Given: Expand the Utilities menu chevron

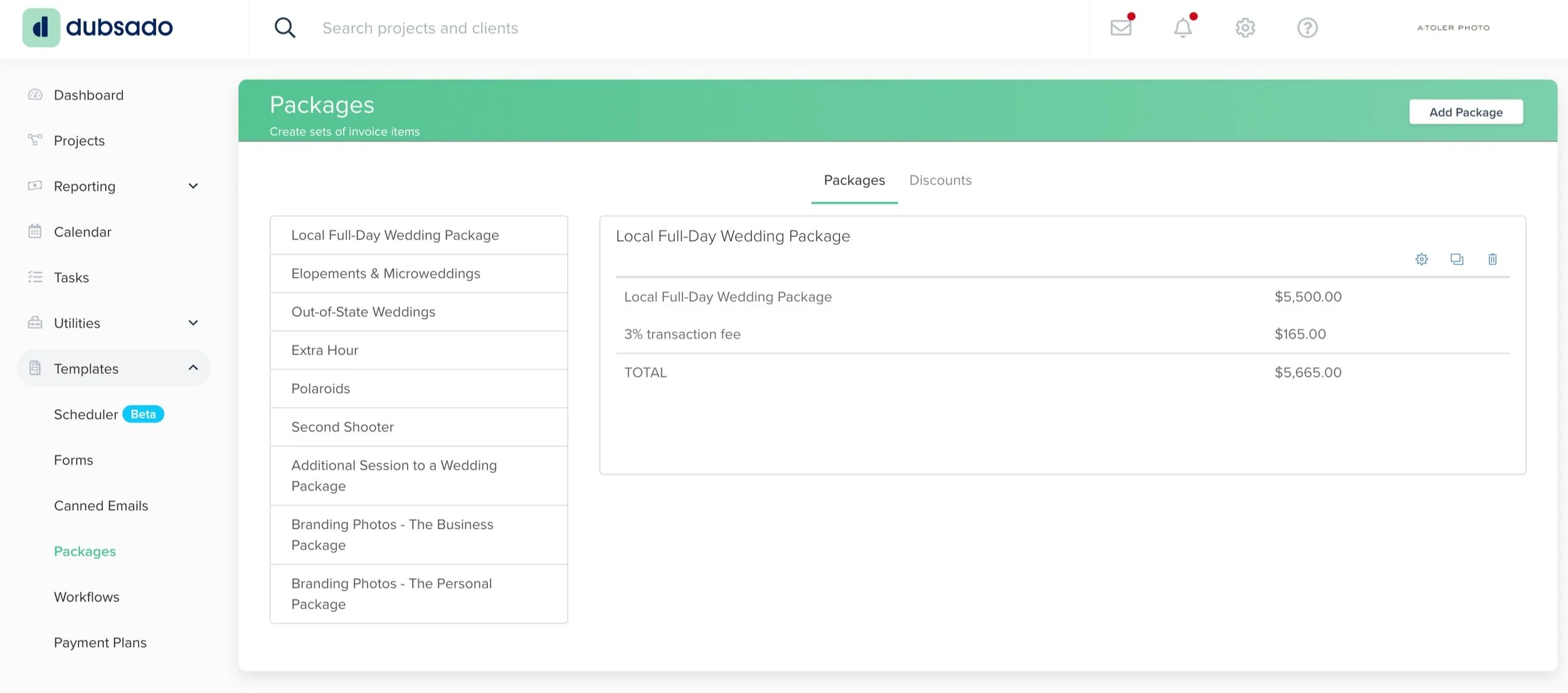Looking at the screenshot, I should pos(193,323).
